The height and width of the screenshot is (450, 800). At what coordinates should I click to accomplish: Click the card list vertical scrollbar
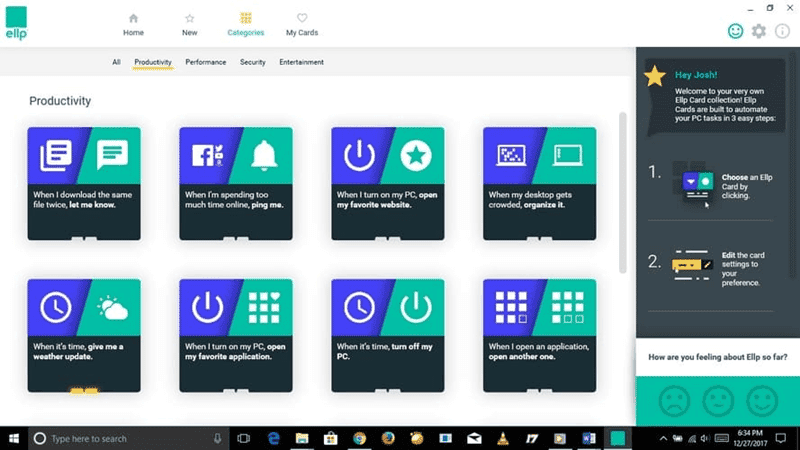[622, 193]
